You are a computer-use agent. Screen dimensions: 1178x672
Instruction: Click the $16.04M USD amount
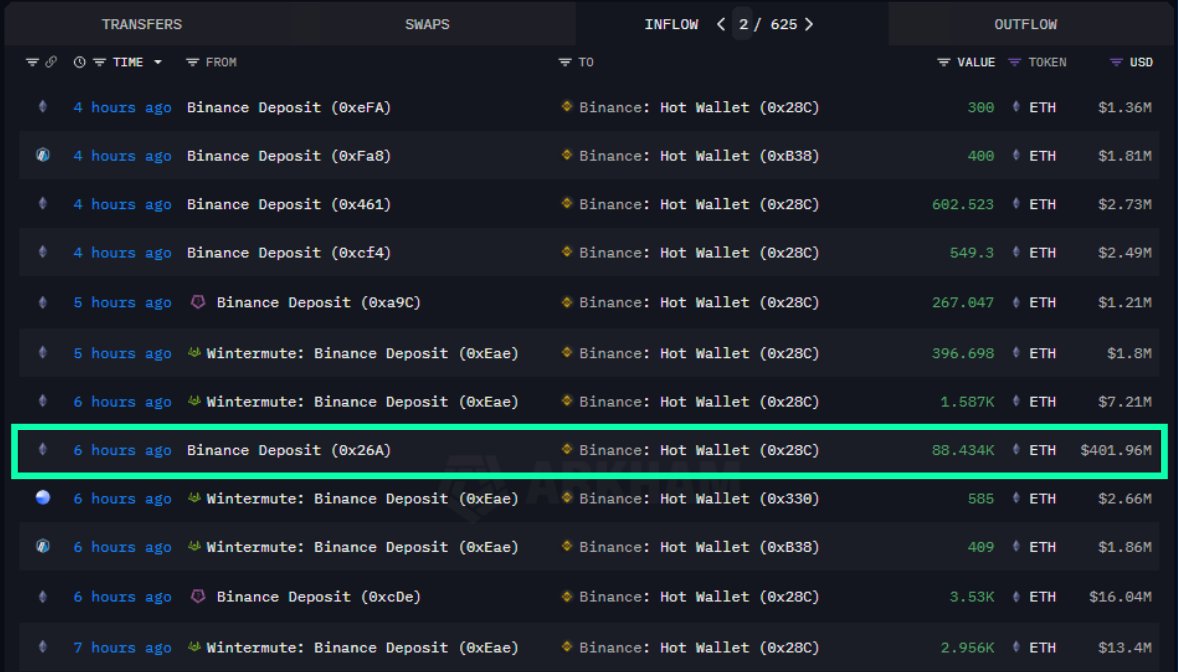(1120, 597)
